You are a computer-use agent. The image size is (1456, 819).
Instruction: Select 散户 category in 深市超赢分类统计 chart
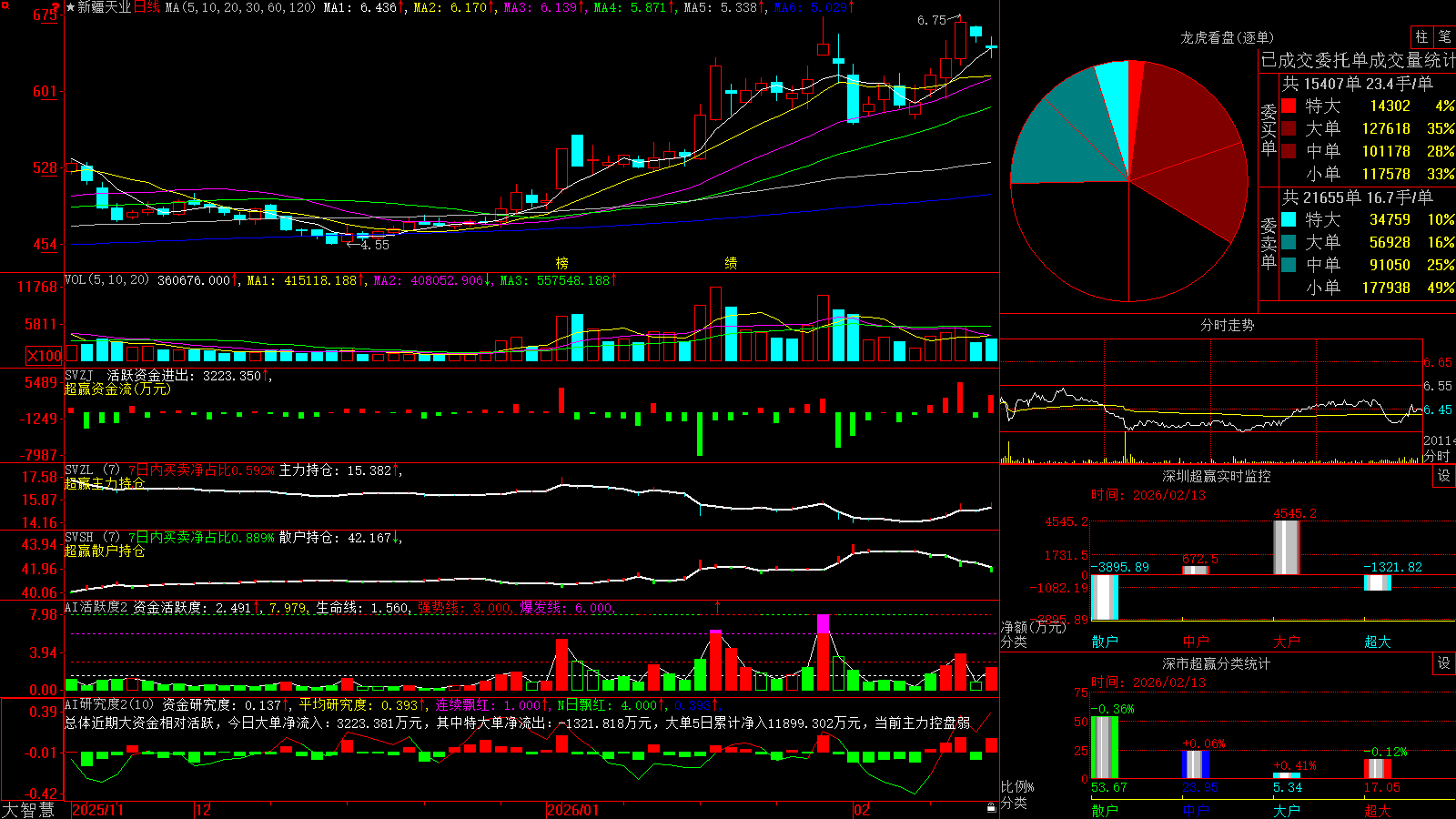click(x=1105, y=810)
